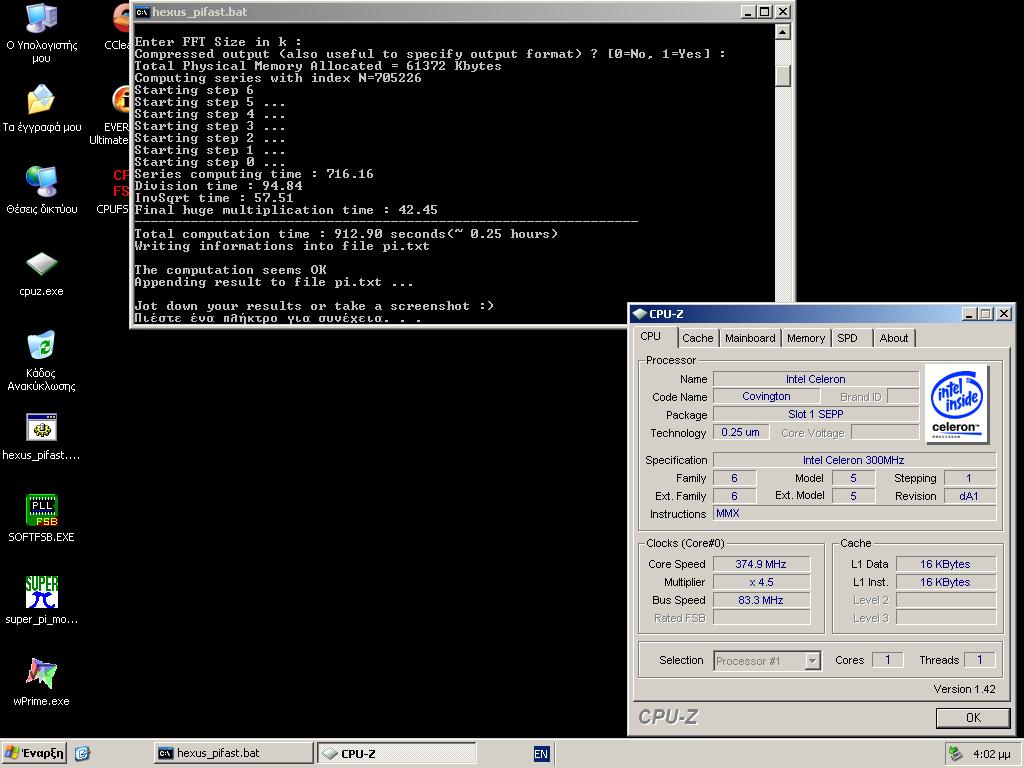Viewport: 1024px width, 768px height.
Task: Click the console scrollbar thumb
Action: (783, 75)
